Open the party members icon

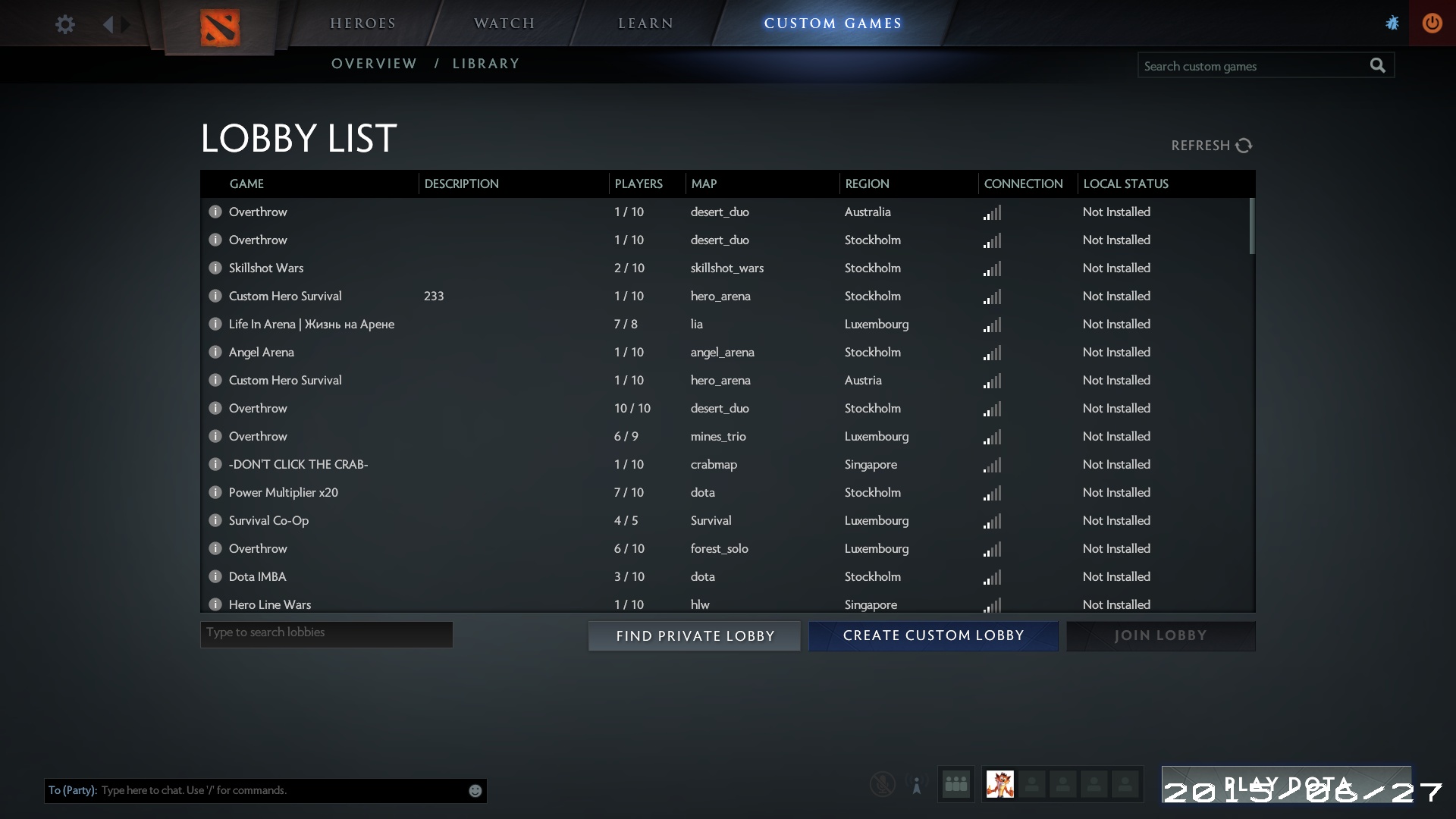(x=955, y=784)
